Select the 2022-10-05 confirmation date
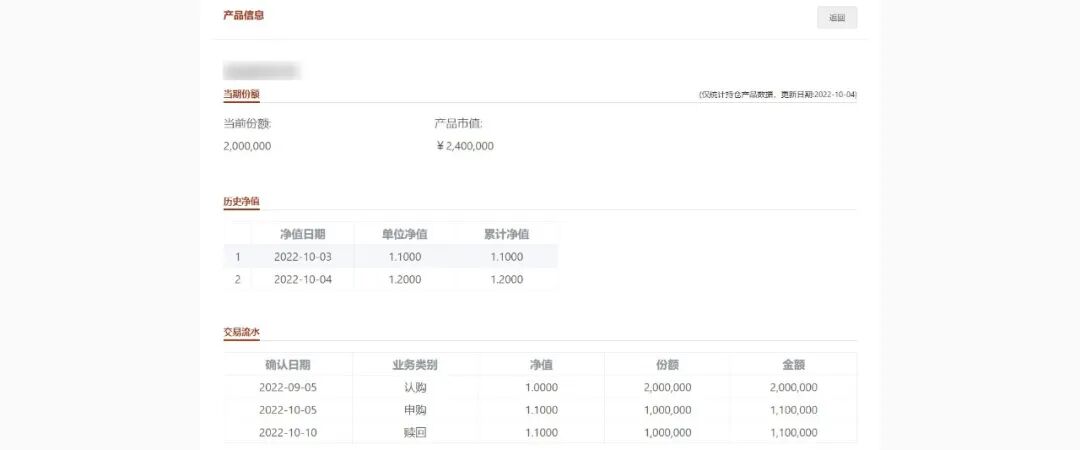 coord(288,410)
